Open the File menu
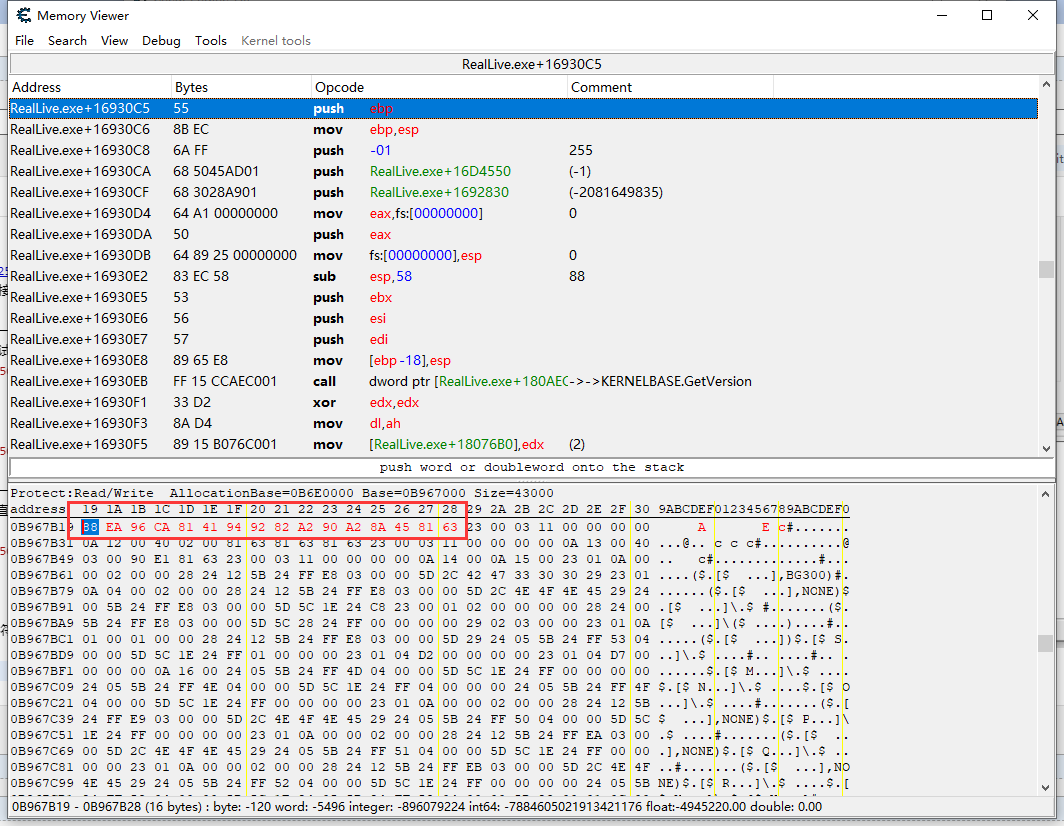This screenshot has width=1064, height=826. click(x=24, y=41)
